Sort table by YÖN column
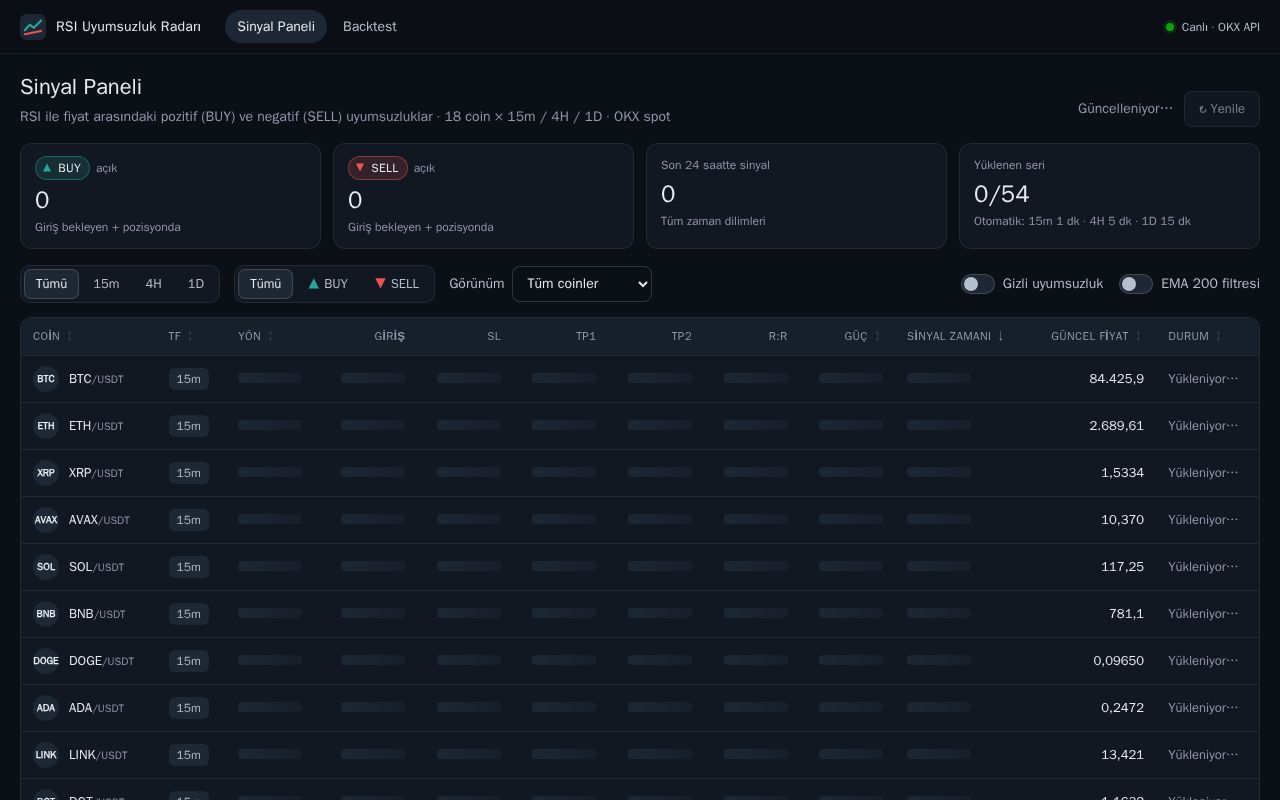This screenshot has height=800, width=1280. [256, 336]
